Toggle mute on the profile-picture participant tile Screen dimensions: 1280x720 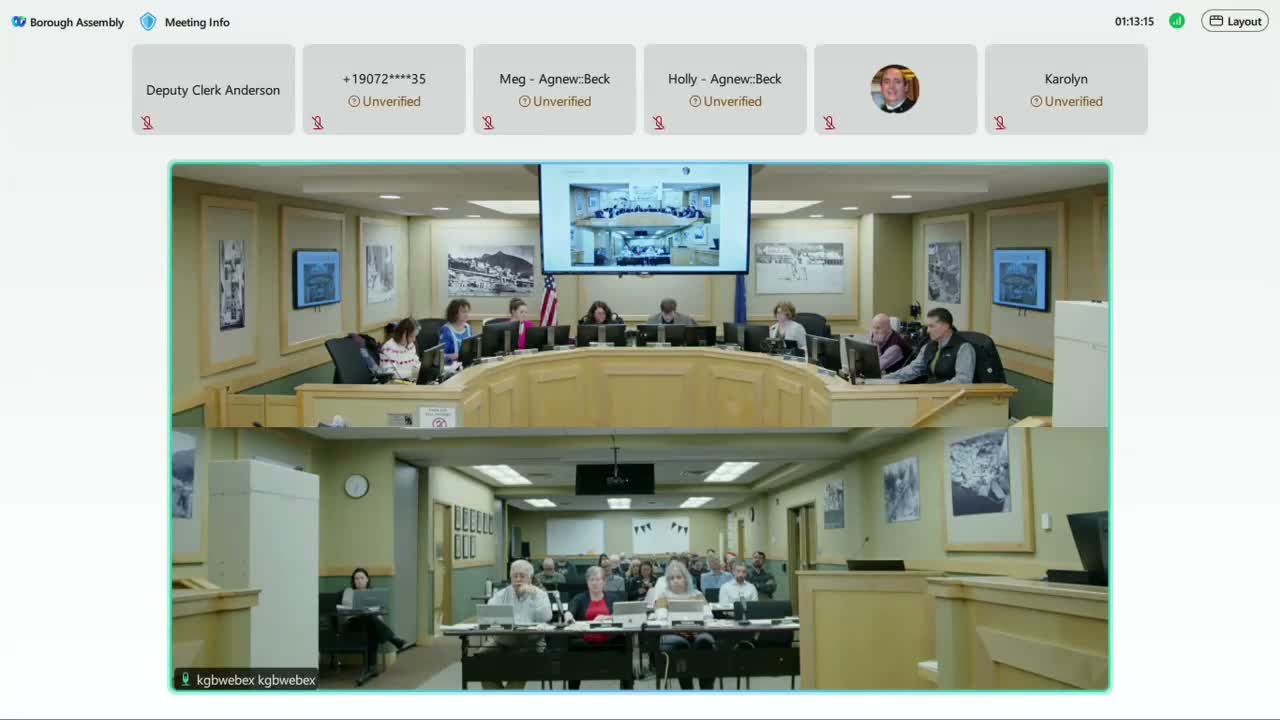tap(829, 122)
